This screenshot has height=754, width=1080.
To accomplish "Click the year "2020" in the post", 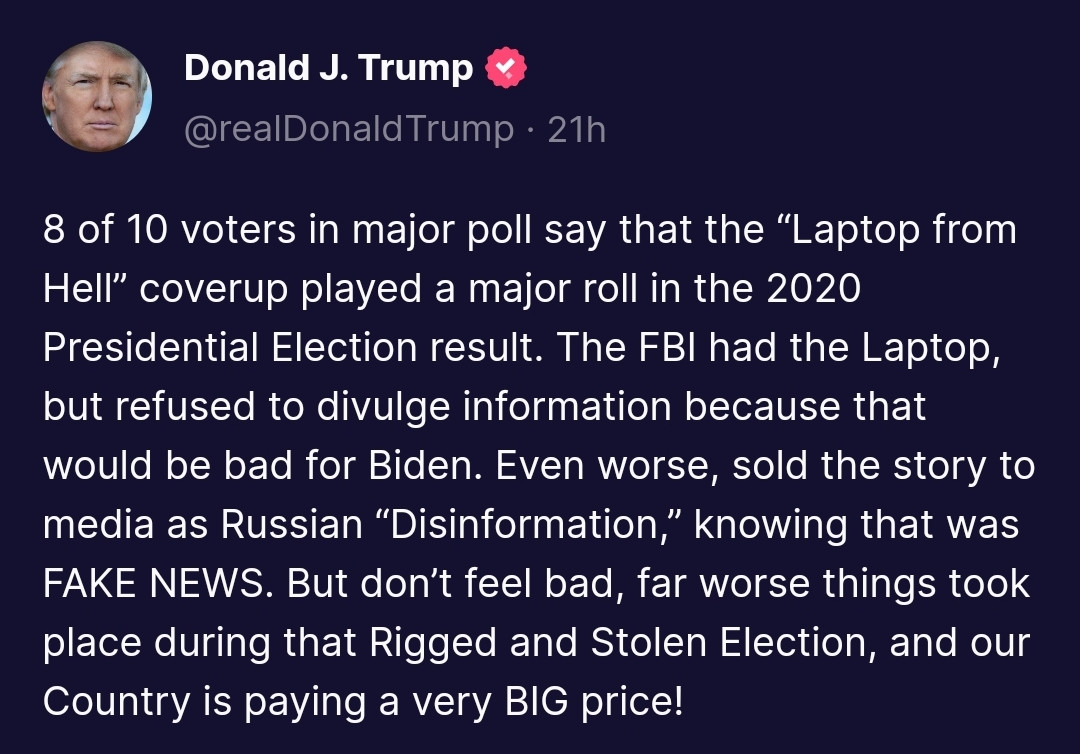I will (813, 289).
